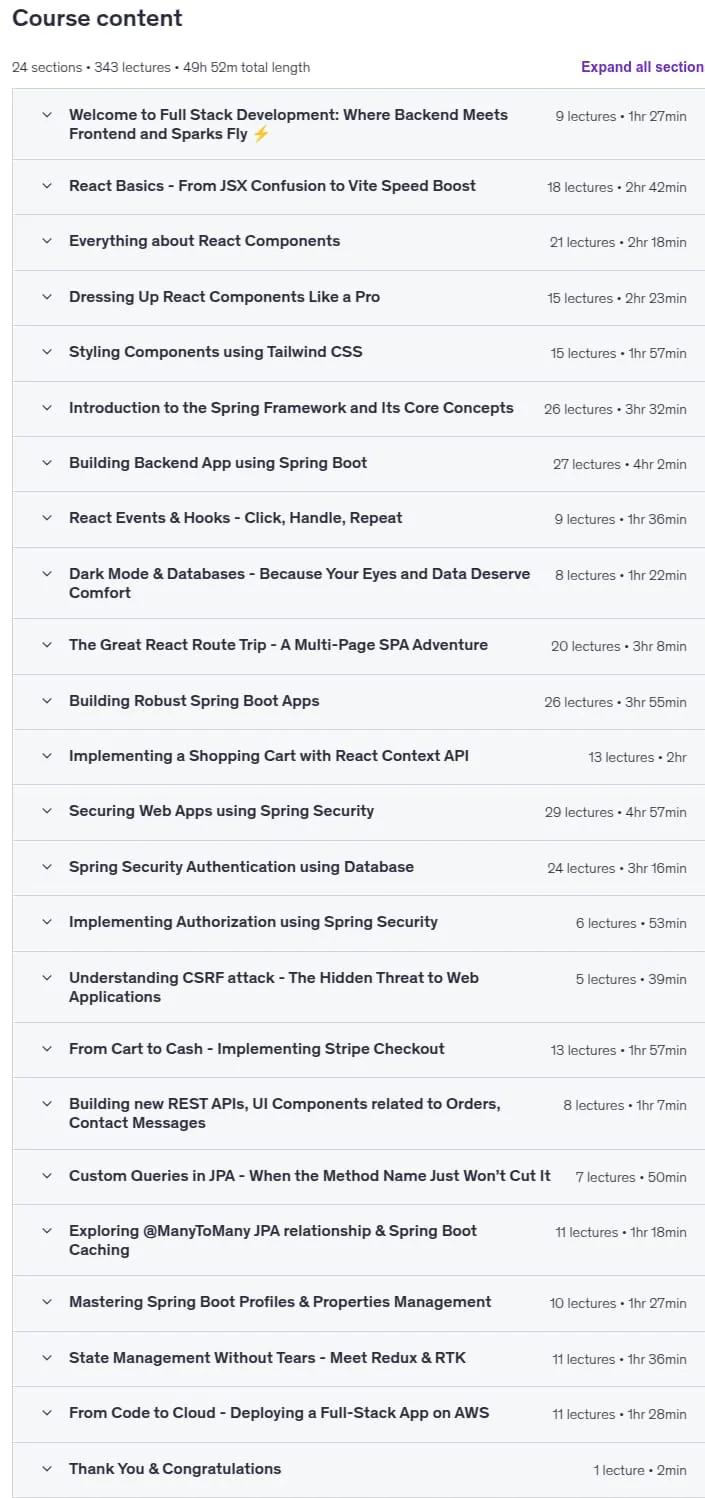Expand the Styling Components using Tailwind CSS chevron
This screenshot has height=1498, width=705.
46,352
